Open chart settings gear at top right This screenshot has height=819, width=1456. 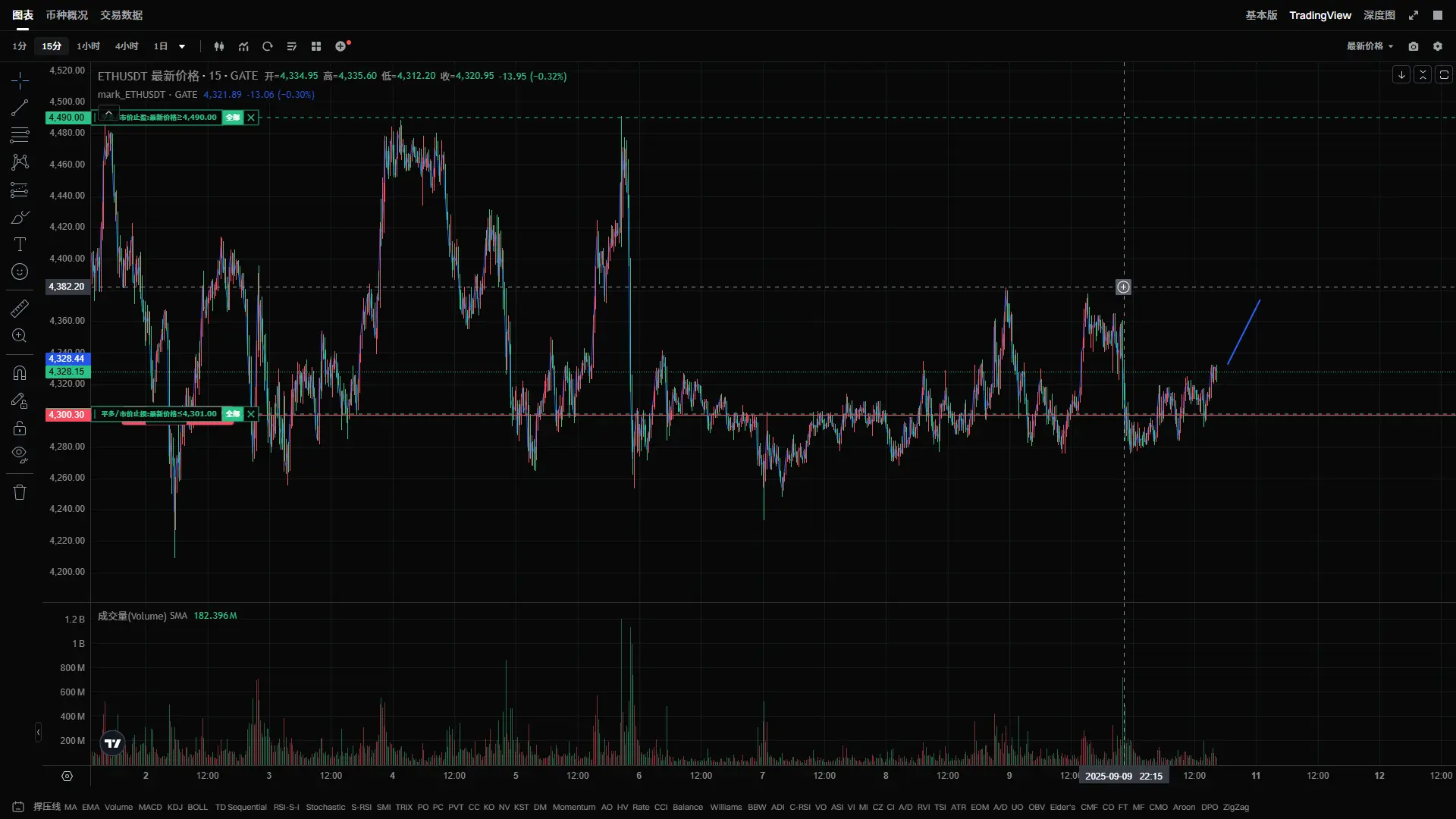tap(1438, 46)
